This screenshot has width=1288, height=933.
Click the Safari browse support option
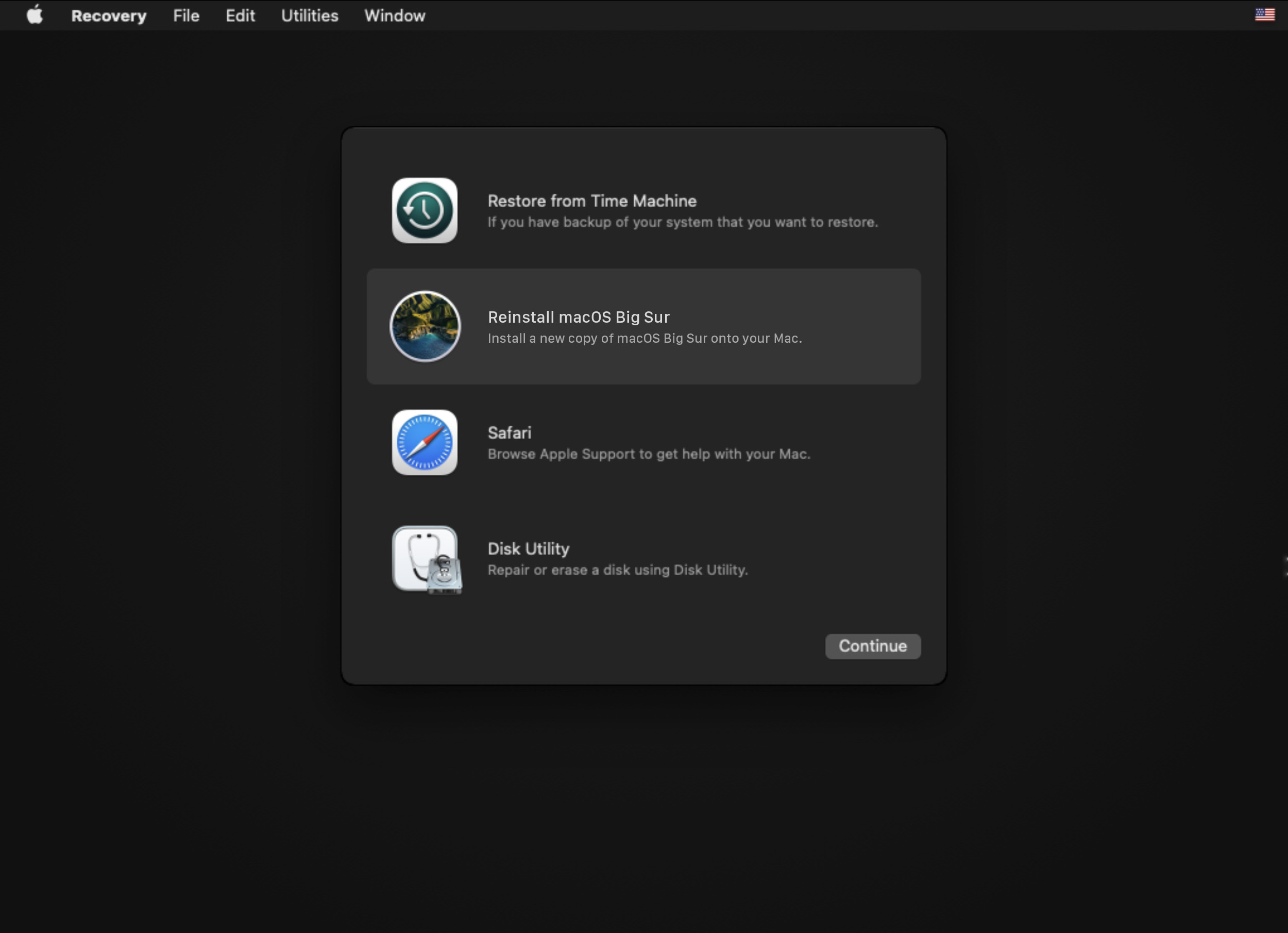click(643, 442)
